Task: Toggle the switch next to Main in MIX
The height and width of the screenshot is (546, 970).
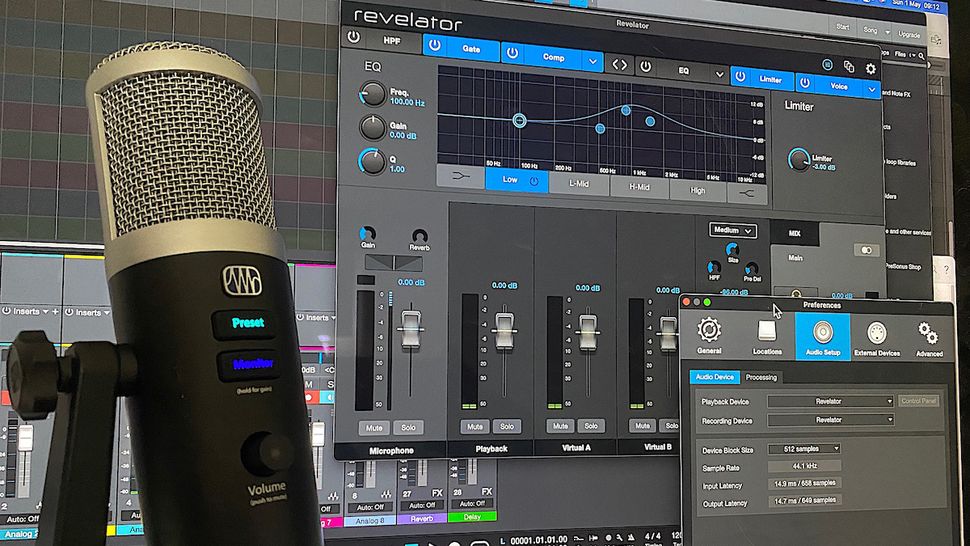Action: (865, 250)
